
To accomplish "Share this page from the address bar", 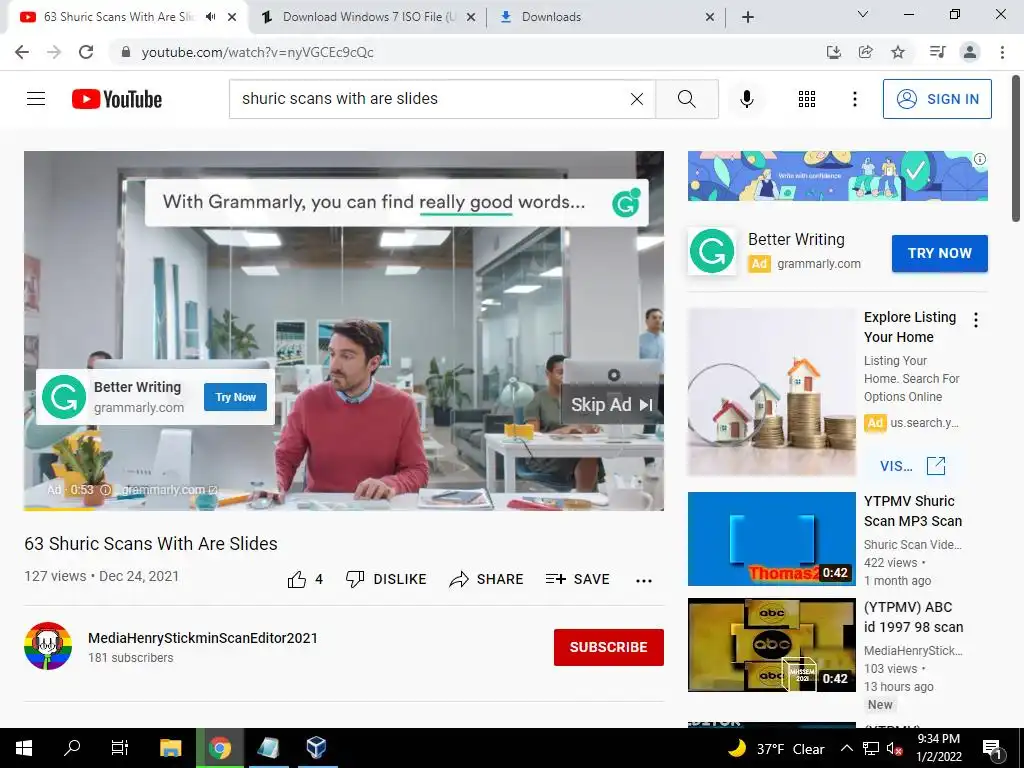I will click(866, 52).
